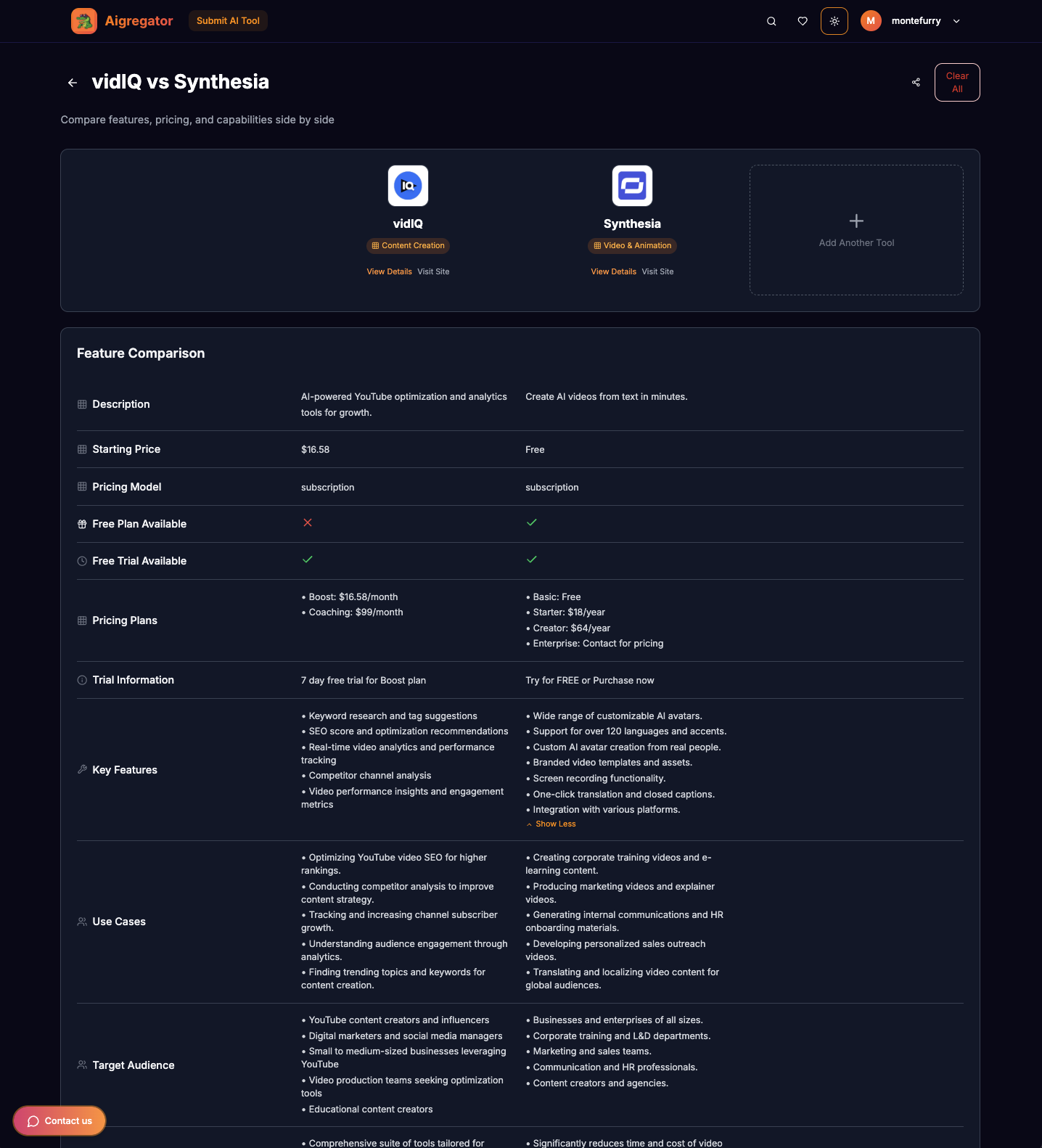
Task: Click the Starting Price row grid icon
Action: pyautogui.click(x=82, y=449)
